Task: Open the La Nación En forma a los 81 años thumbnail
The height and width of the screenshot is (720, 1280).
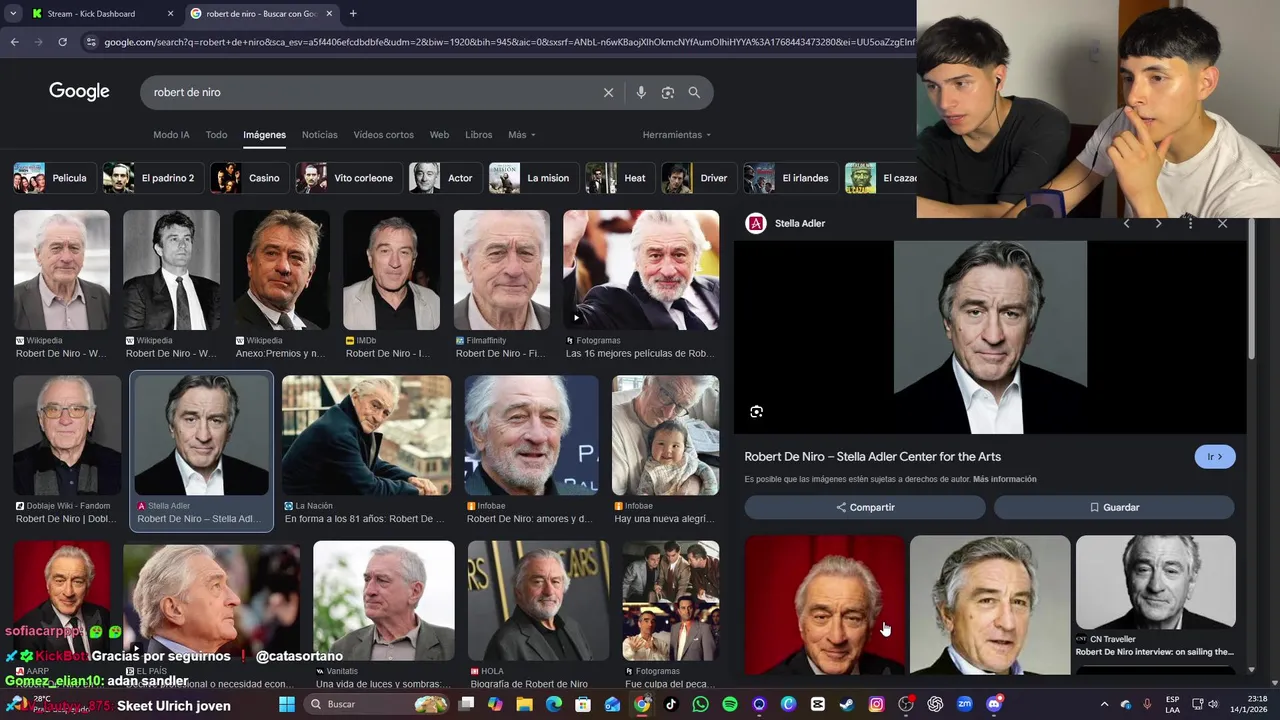Action: 366,435
